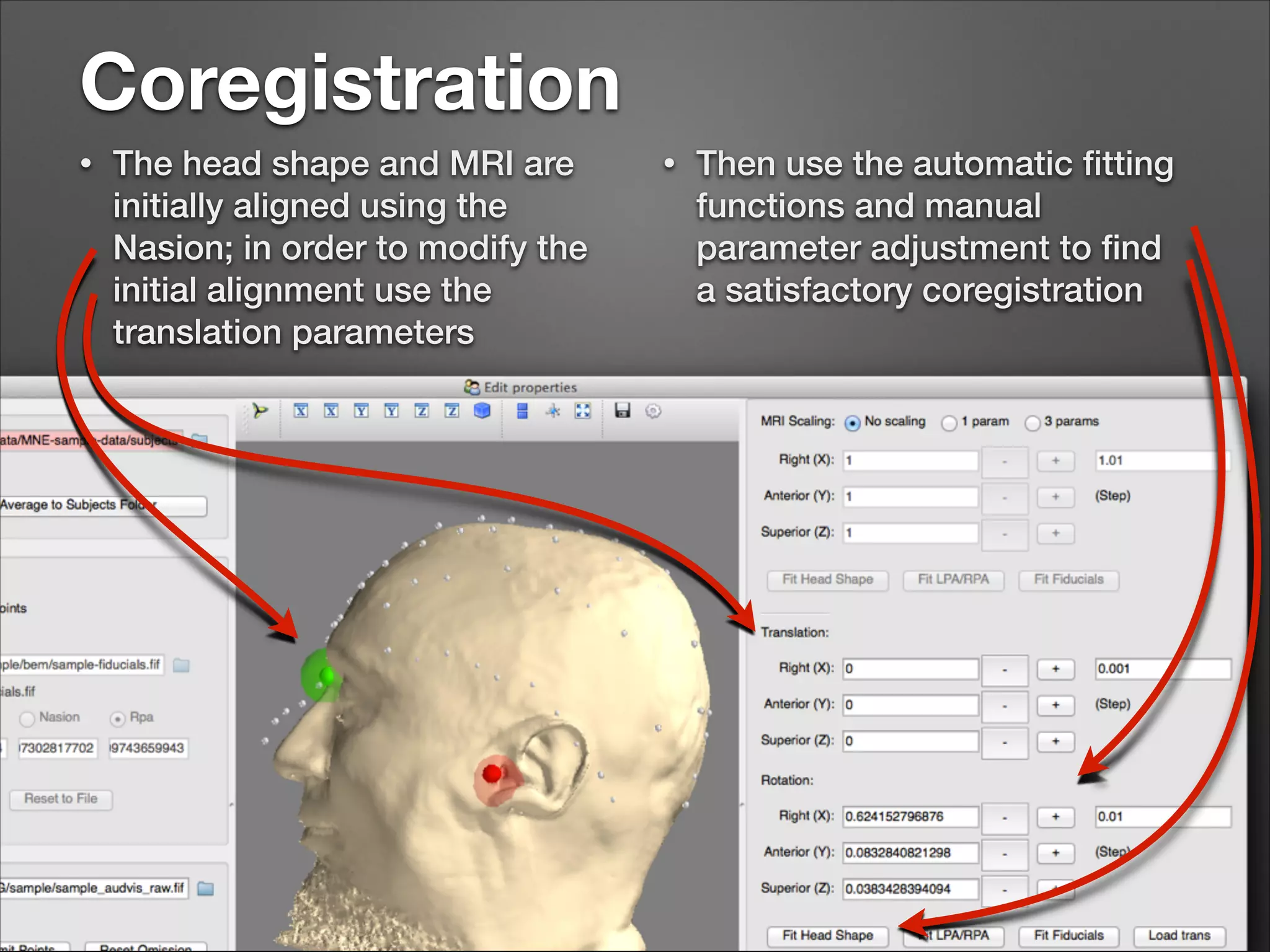Screen dimensions: 1270x952
Task: Browse folder icon next to sample-fiducials.fif
Action: [181, 666]
